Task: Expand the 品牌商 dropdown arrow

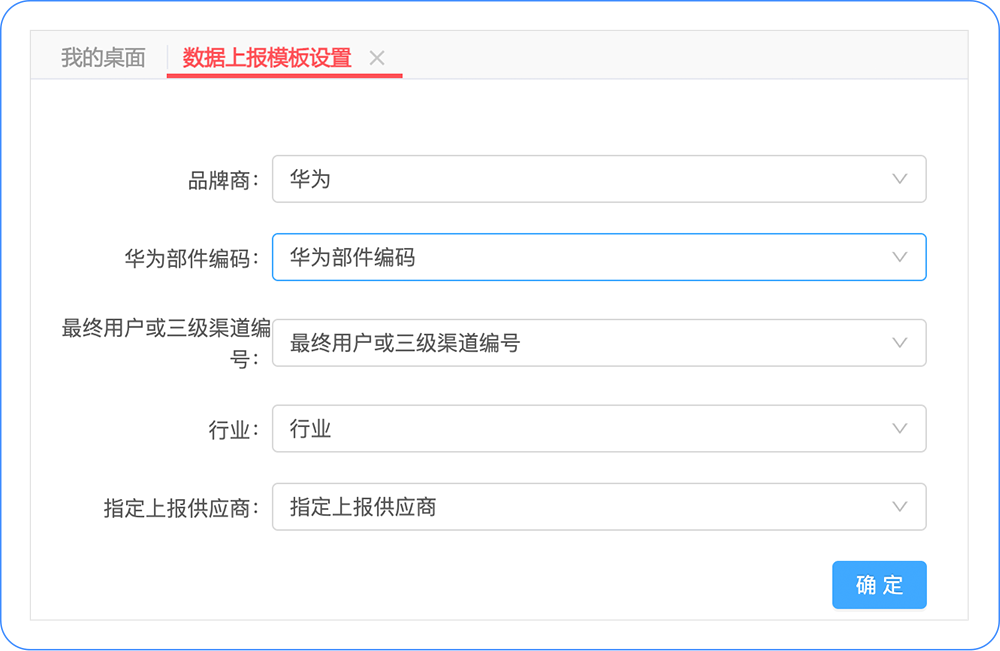Action: [899, 179]
